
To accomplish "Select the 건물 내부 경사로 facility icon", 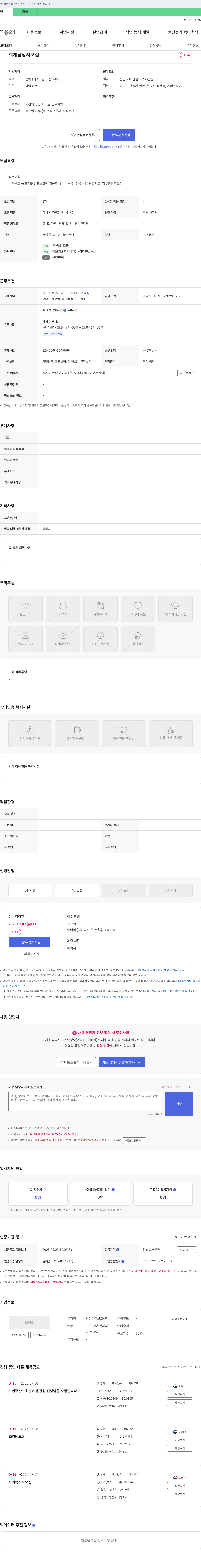I will coord(171,734).
